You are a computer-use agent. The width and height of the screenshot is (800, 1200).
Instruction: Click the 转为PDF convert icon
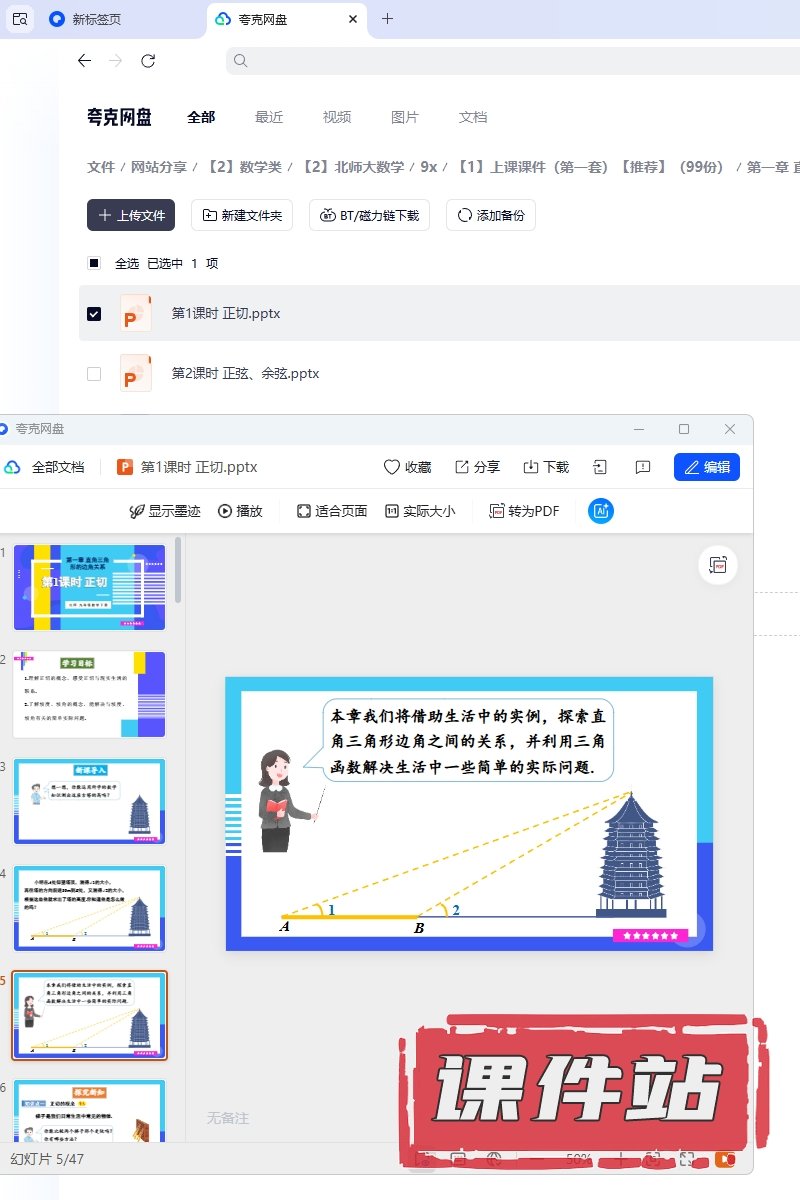[x=497, y=511]
